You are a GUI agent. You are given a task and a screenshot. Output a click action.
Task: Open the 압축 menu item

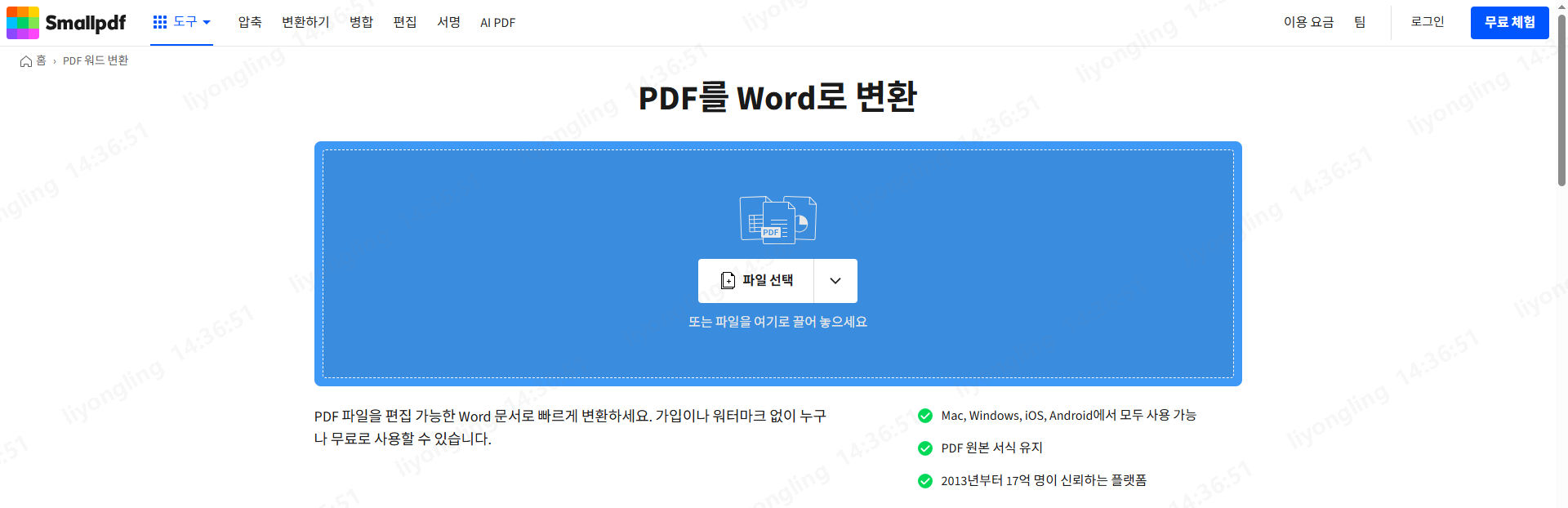click(x=250, y=22)
